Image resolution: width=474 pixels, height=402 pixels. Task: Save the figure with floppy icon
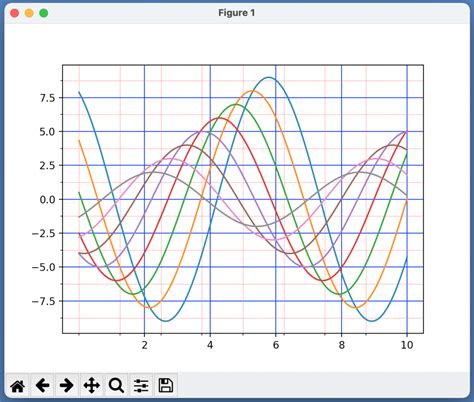tap(166, 386)
